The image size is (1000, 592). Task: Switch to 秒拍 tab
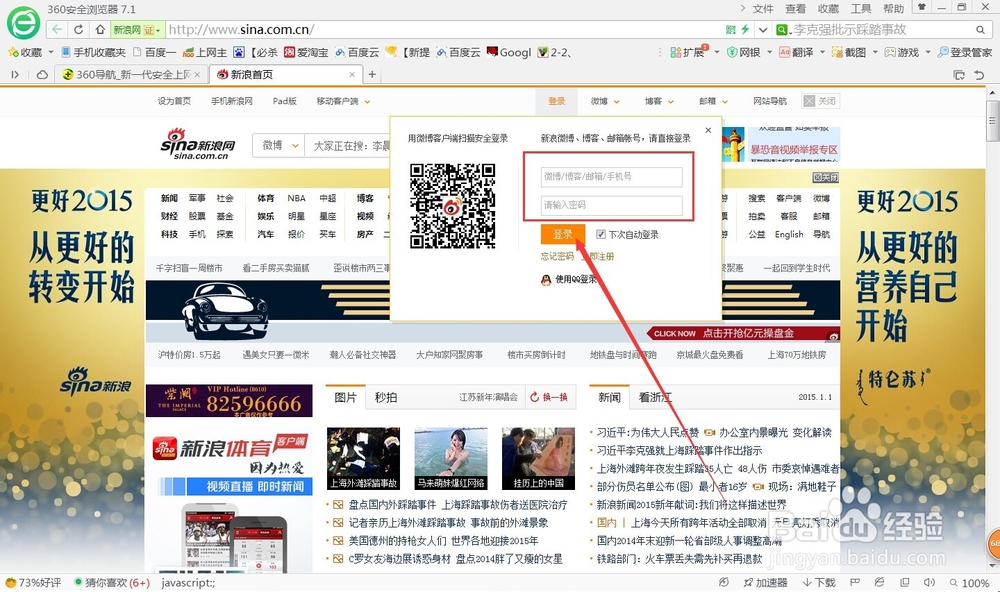click(386, 397)
